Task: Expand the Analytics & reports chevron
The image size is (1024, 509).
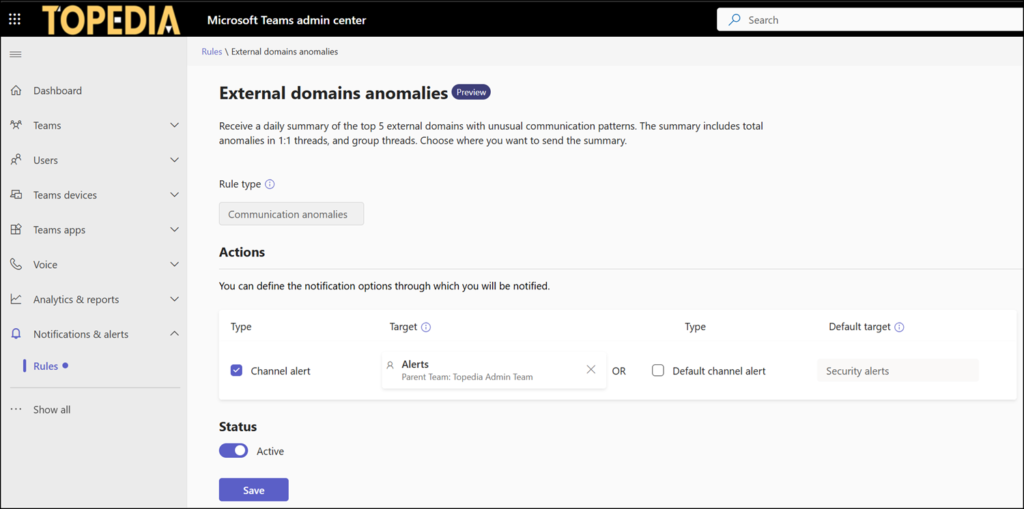Action: click(x=174, y=299)
